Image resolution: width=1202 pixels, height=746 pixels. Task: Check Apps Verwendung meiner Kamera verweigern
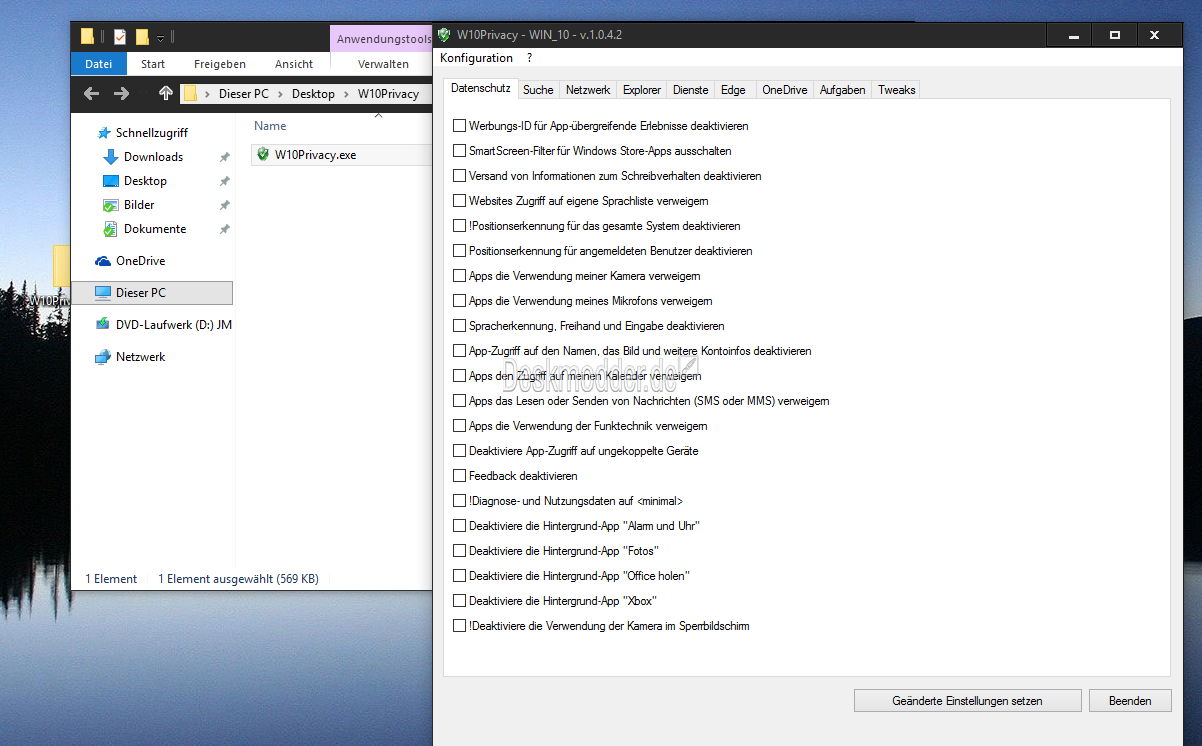coord(460,276)
